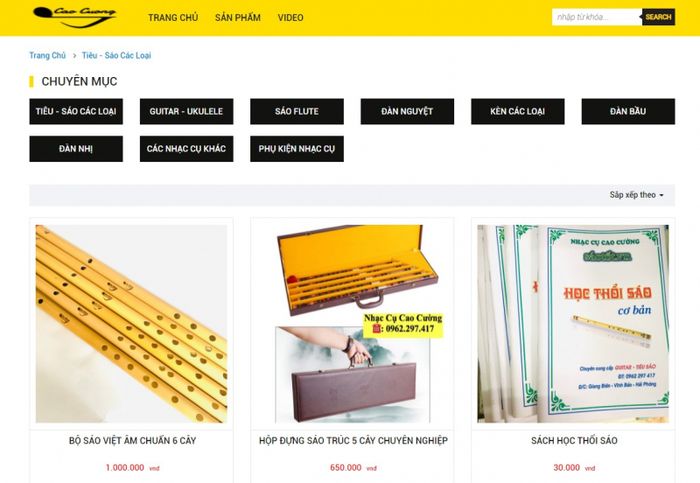Open the Trang Chủ menu item
This screenshot has width=700, height=483.
(x=173, y=18)
